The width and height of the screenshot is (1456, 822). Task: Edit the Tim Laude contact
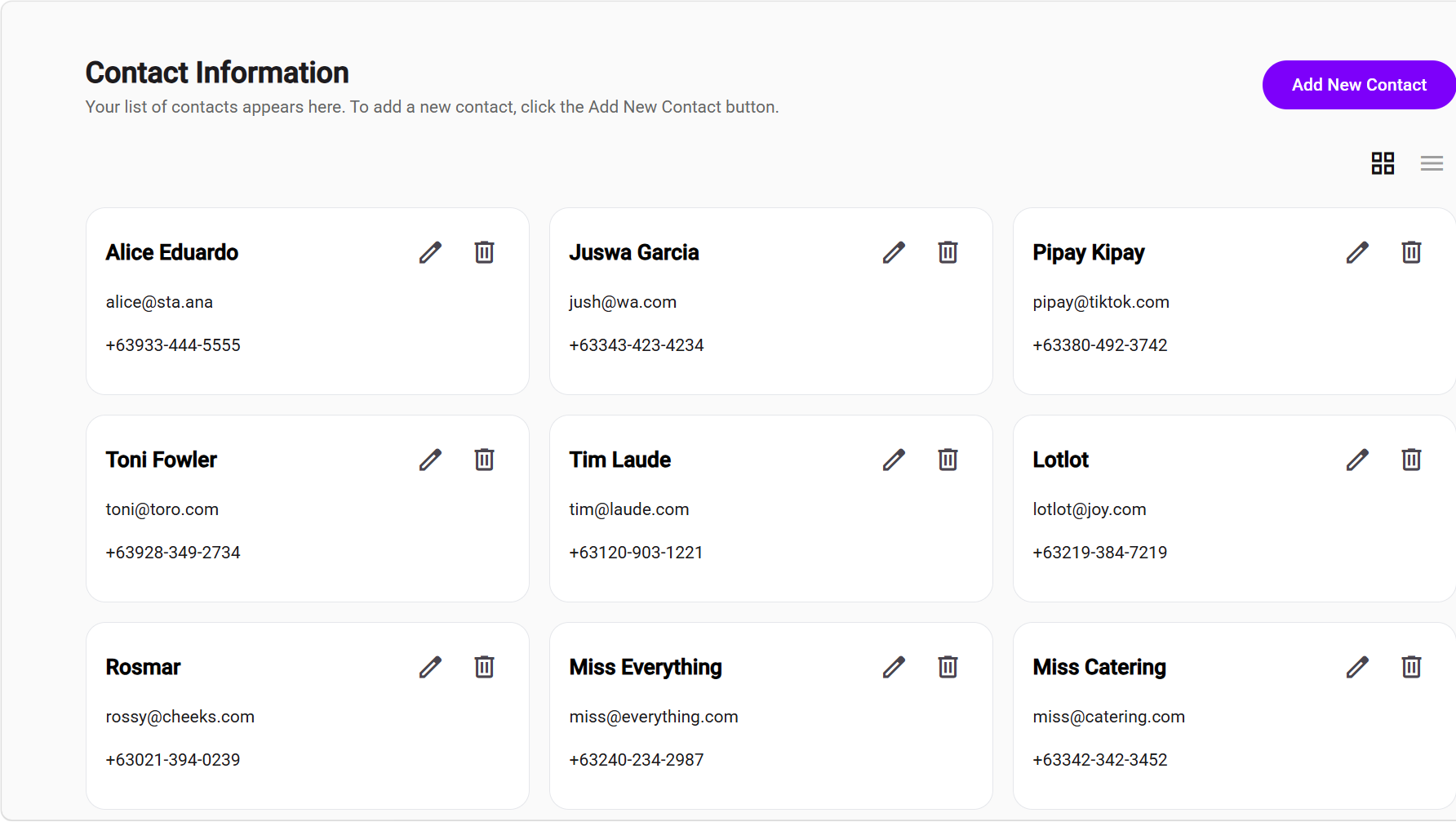click(x=894, y=460)
